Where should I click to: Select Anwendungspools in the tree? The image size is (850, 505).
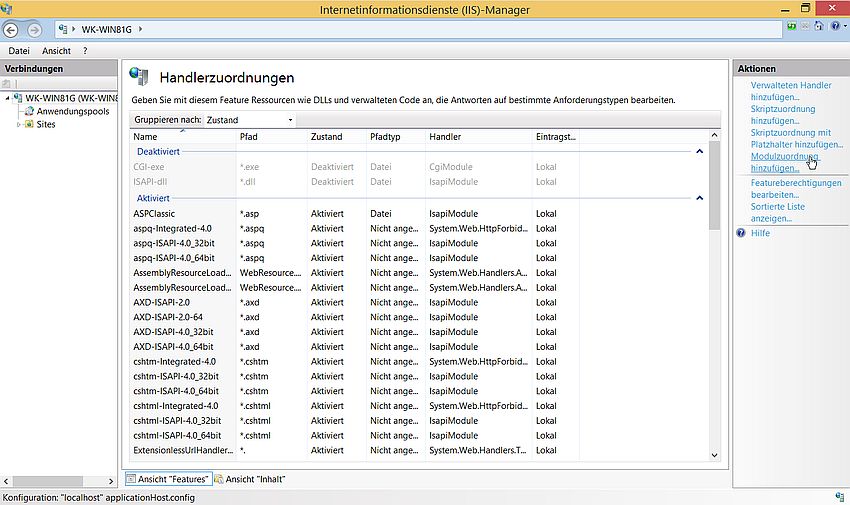click(73, 111)
